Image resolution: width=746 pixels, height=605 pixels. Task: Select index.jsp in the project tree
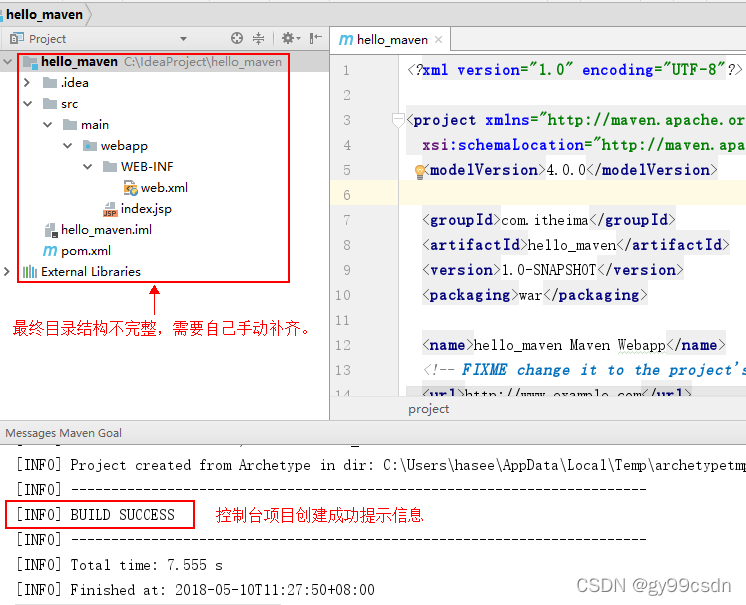click(x=146, y=209)
